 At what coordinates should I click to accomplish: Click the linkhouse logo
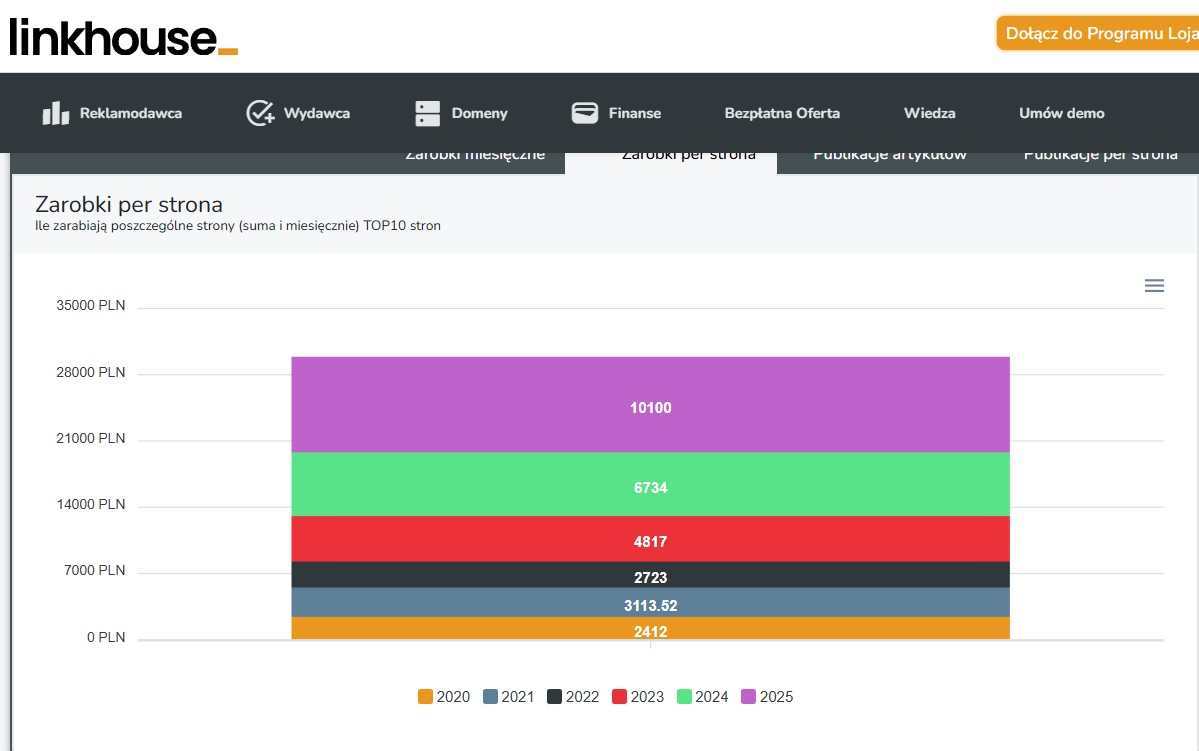[x=123, y=37]
